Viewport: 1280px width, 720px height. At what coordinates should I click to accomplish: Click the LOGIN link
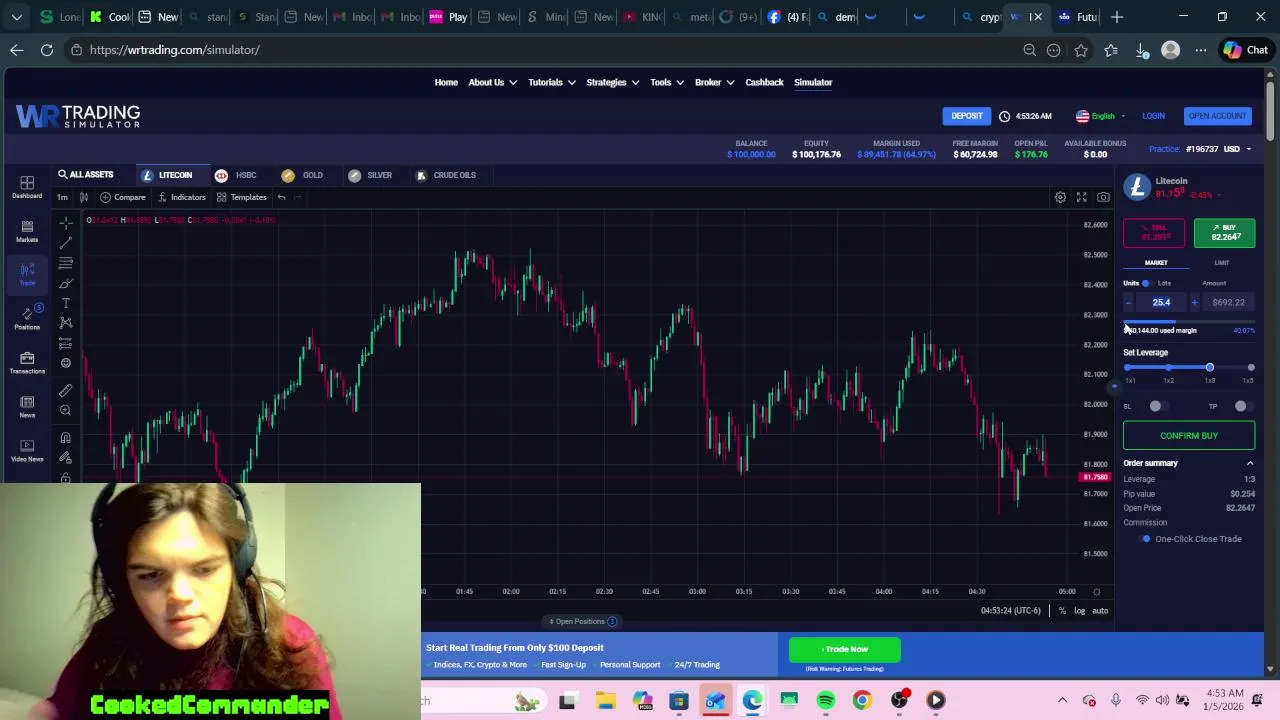click(x=1153, y=116)
